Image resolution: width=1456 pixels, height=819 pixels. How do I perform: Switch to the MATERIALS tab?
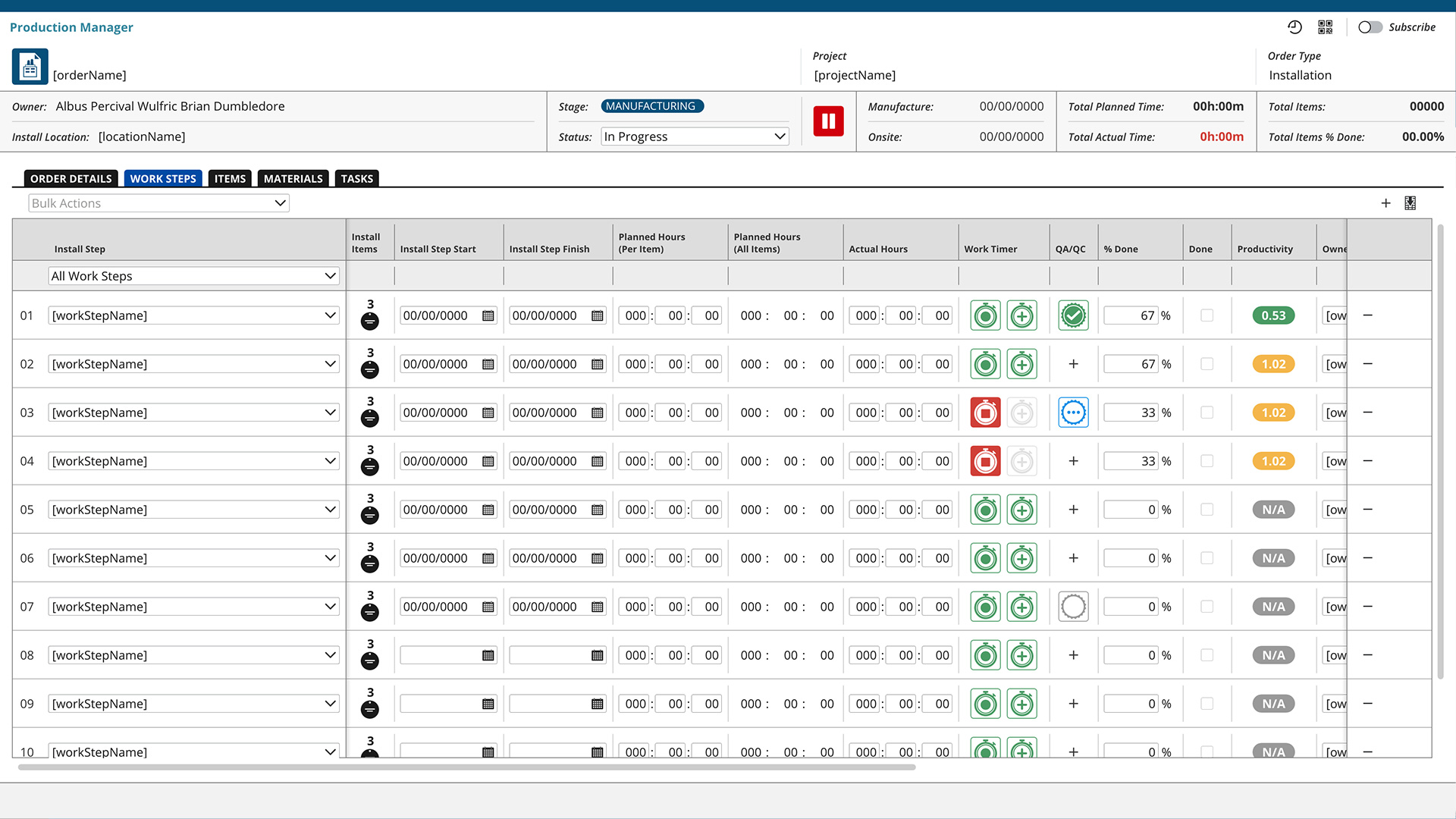[293, 179]
